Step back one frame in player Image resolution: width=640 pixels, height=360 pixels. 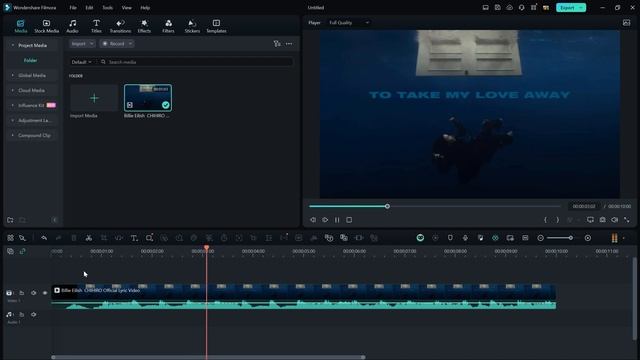click(313, 220)
